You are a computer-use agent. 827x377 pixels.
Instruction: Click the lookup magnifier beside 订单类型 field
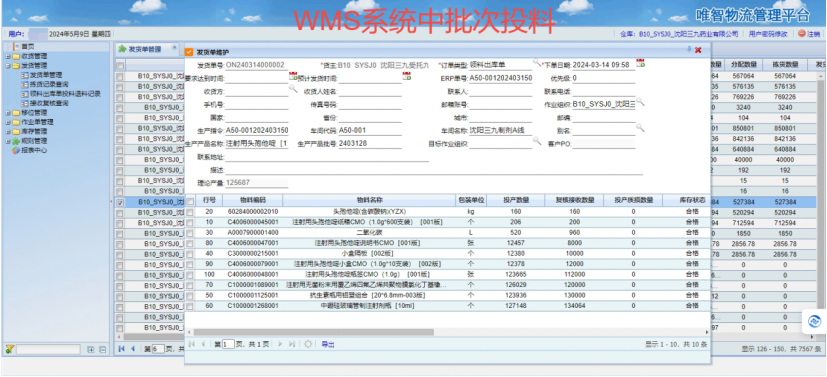click(536, 63)
